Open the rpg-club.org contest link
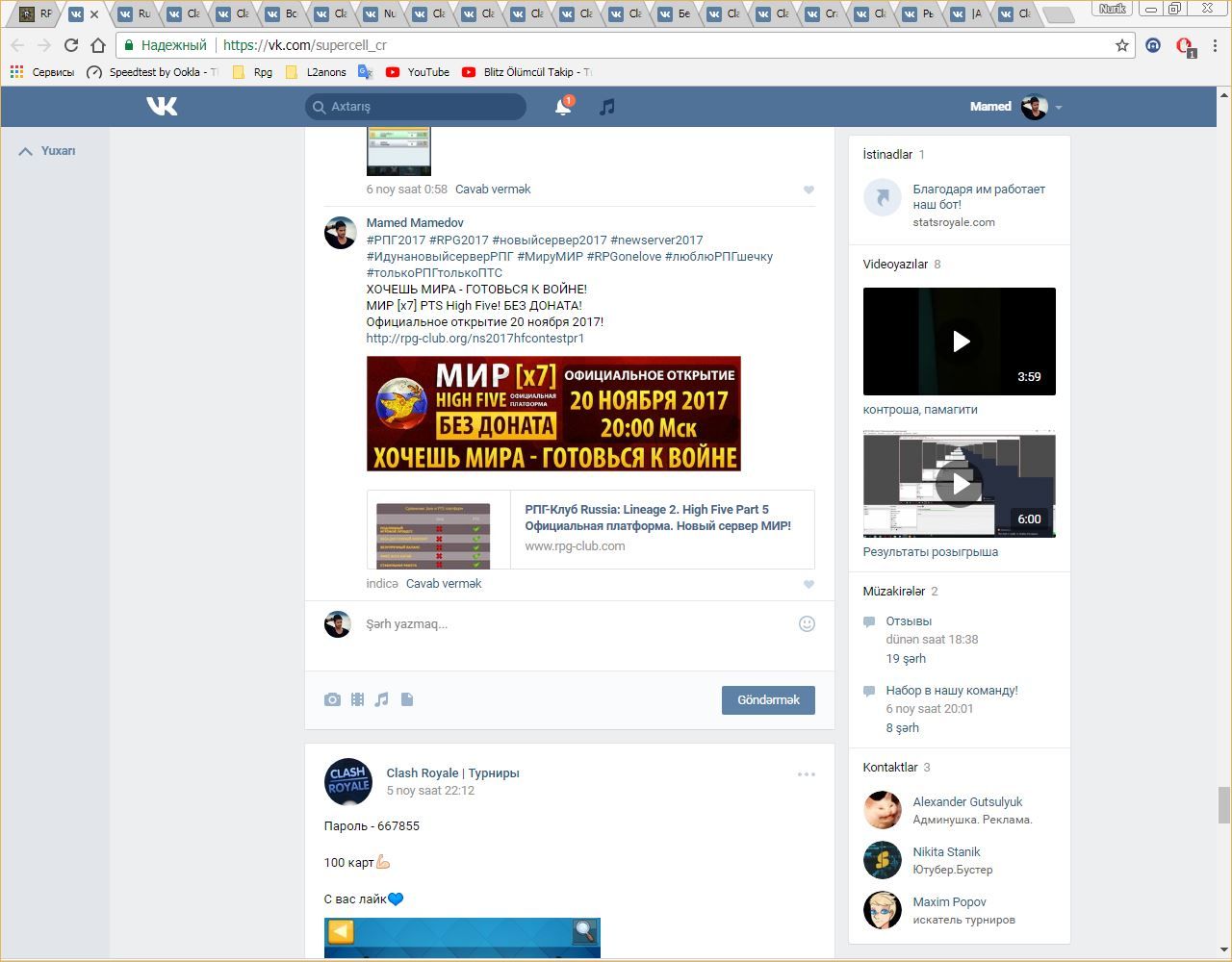The width and height of the screenshot is (1232, 962). pyautogui.click(x=475, y=339)
